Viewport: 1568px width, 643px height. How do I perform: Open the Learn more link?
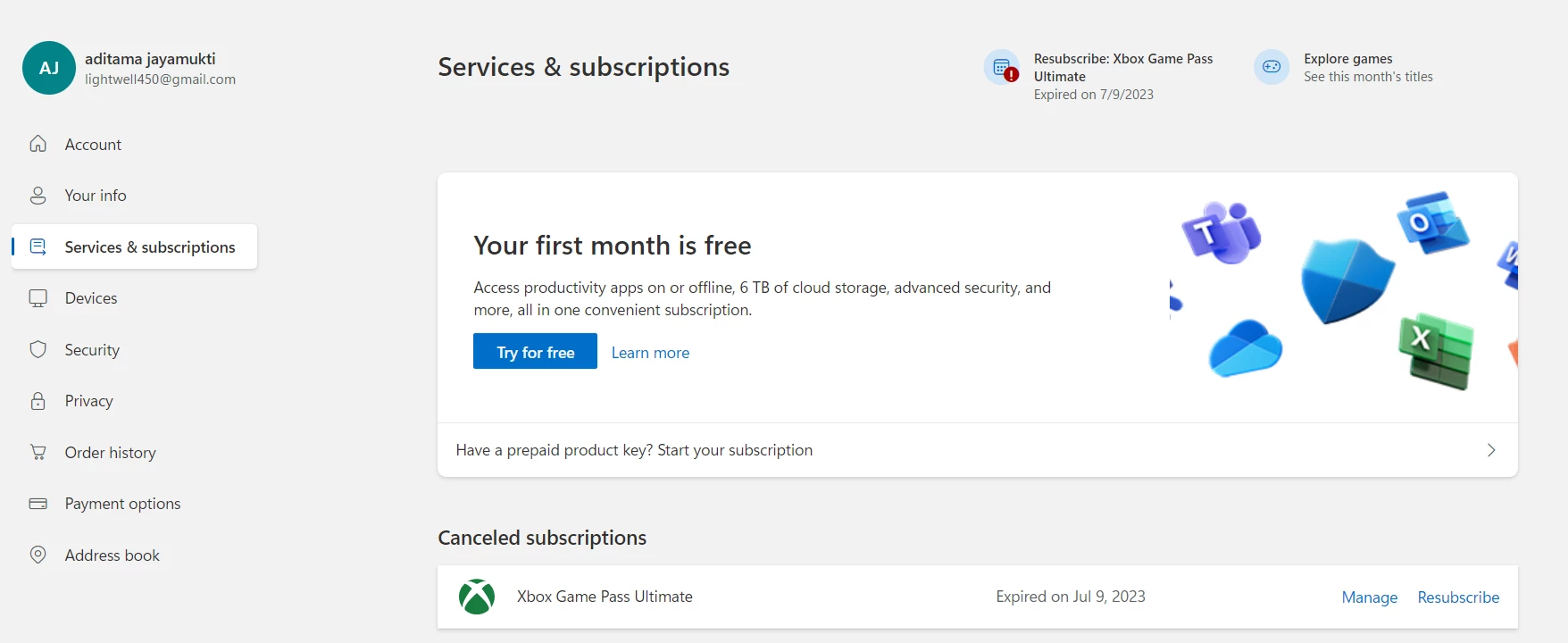click(x=650, y=353)
